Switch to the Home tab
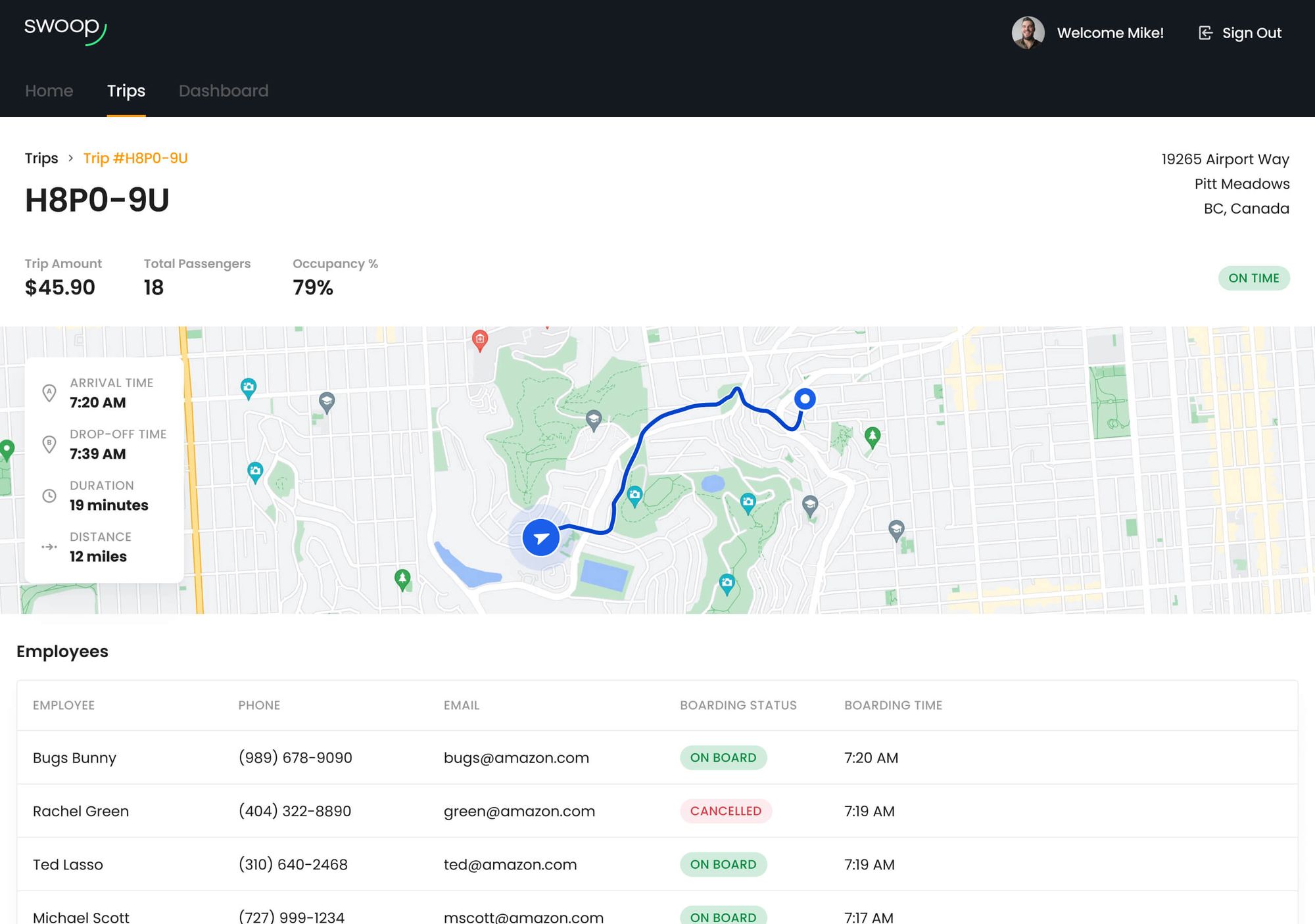This screenshot has height=924, width=1315. coord(49,91)
